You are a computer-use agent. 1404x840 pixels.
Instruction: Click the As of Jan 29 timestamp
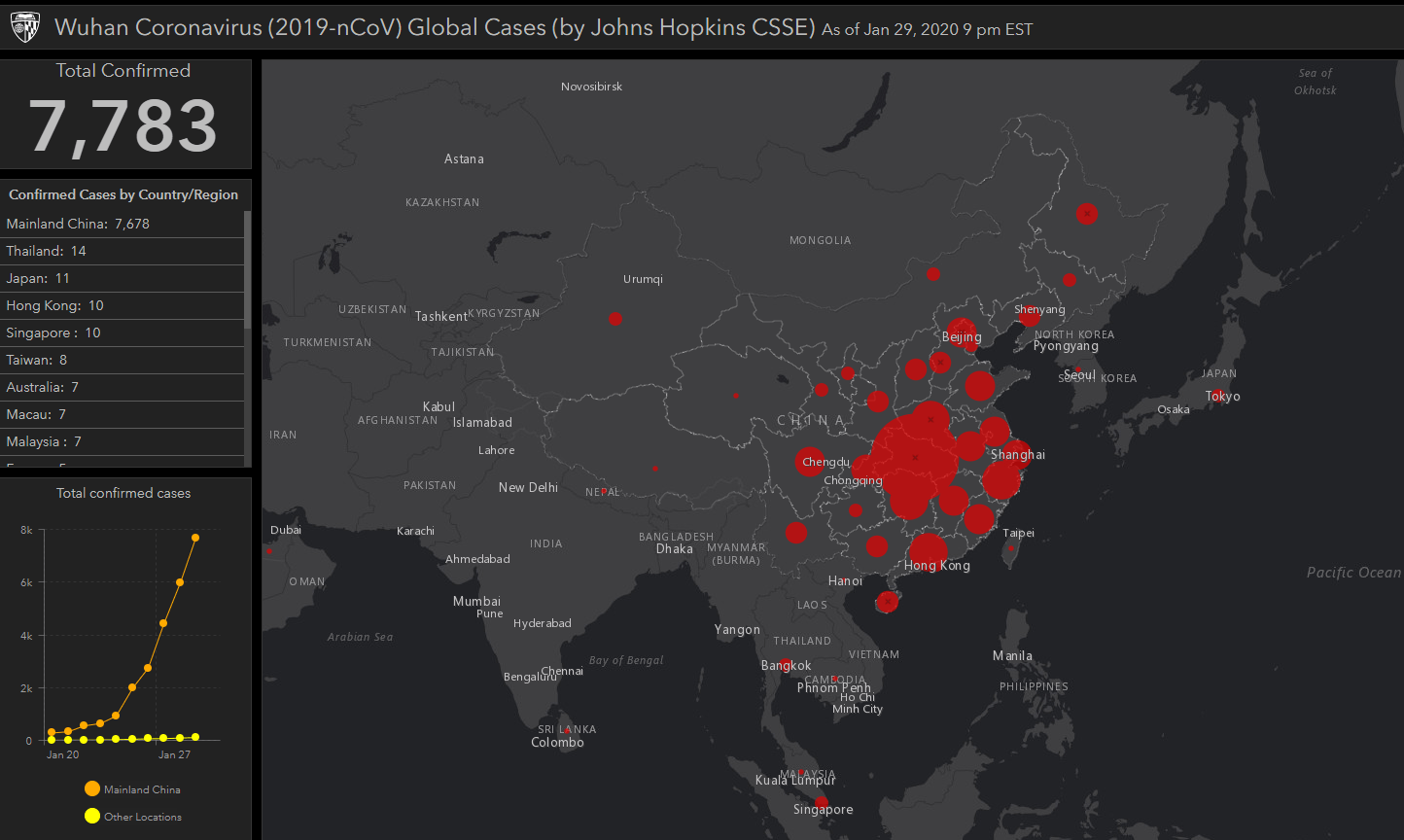(927, 29)
